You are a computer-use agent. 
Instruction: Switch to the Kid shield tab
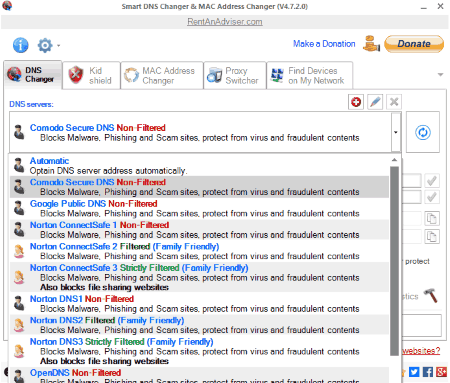(x=91, y=75)
